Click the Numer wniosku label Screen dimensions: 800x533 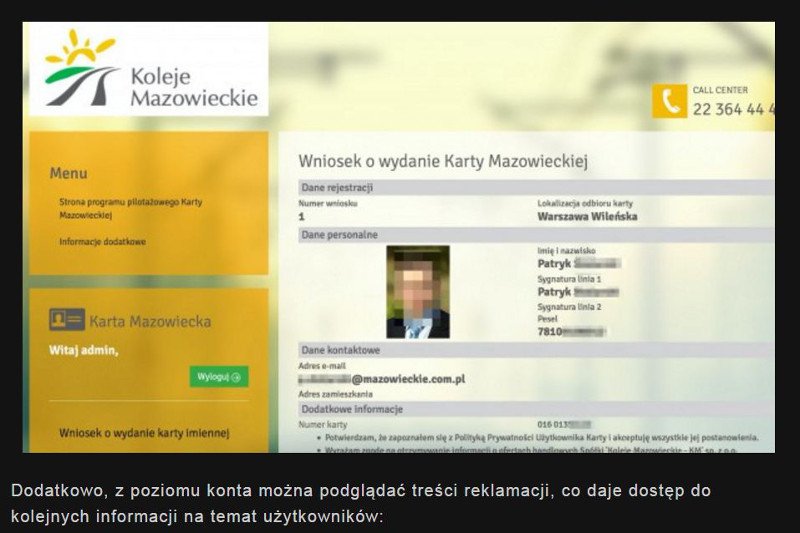click(328, 203)
